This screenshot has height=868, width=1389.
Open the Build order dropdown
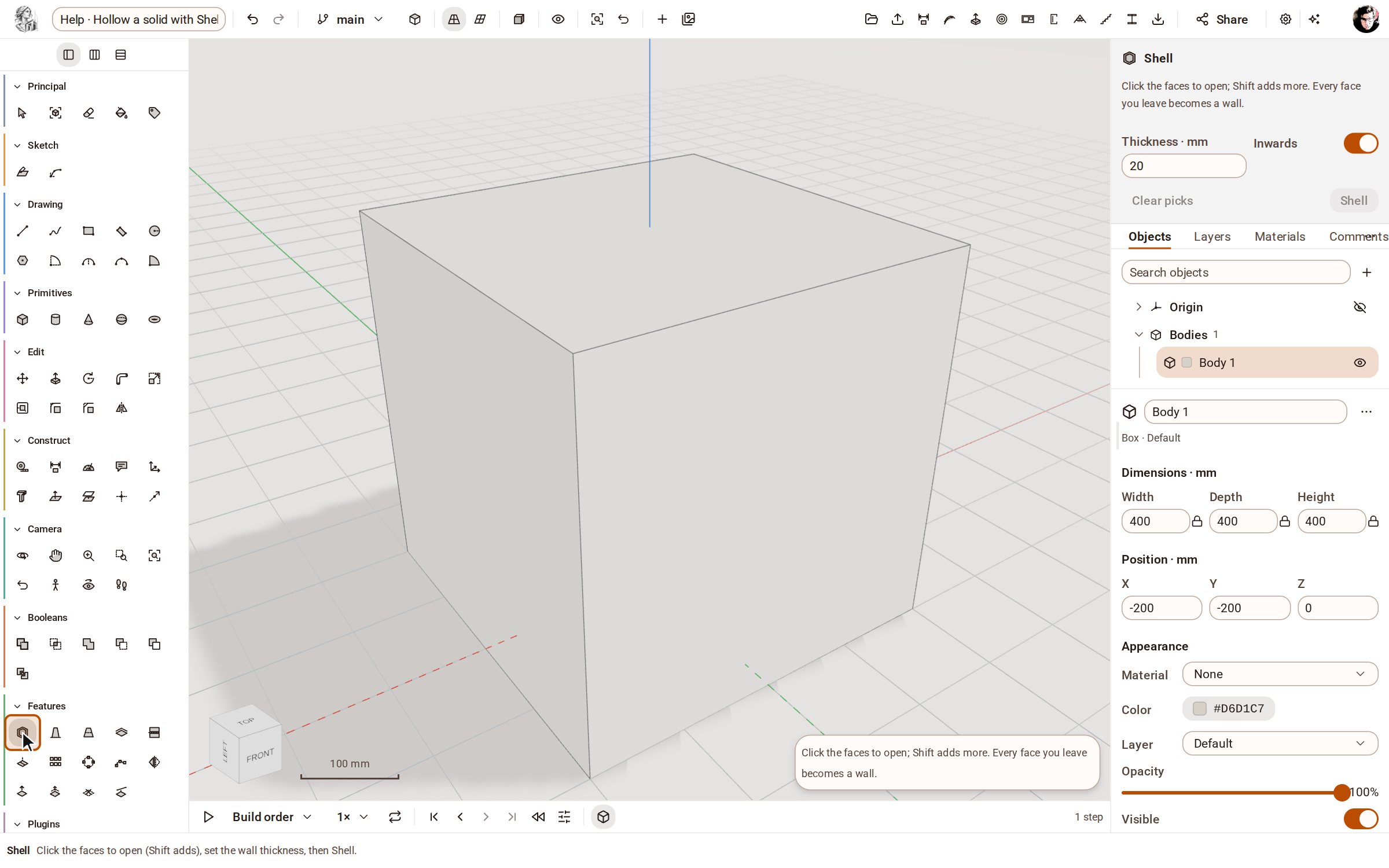pos(272,816)
